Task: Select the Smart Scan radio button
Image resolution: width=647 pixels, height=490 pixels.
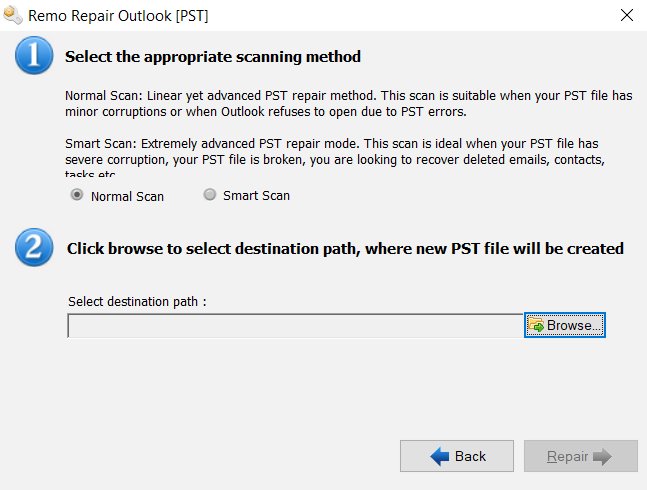Action: pos(209,196)
